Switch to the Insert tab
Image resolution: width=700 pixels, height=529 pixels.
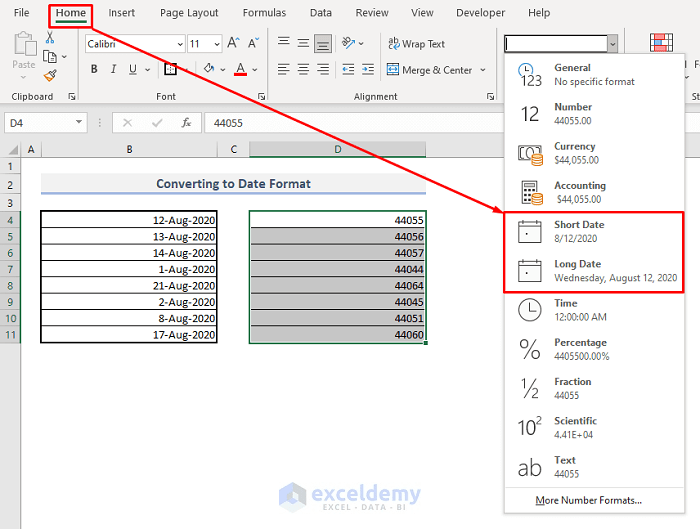pyautogui.click(x=121, y=12)
